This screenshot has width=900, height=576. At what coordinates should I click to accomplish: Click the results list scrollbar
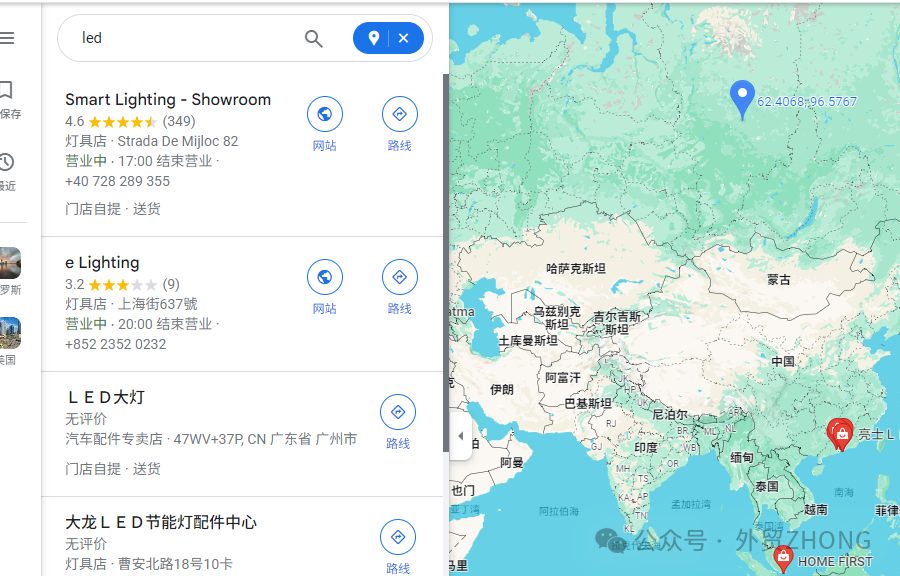click(x=445, y=263)
